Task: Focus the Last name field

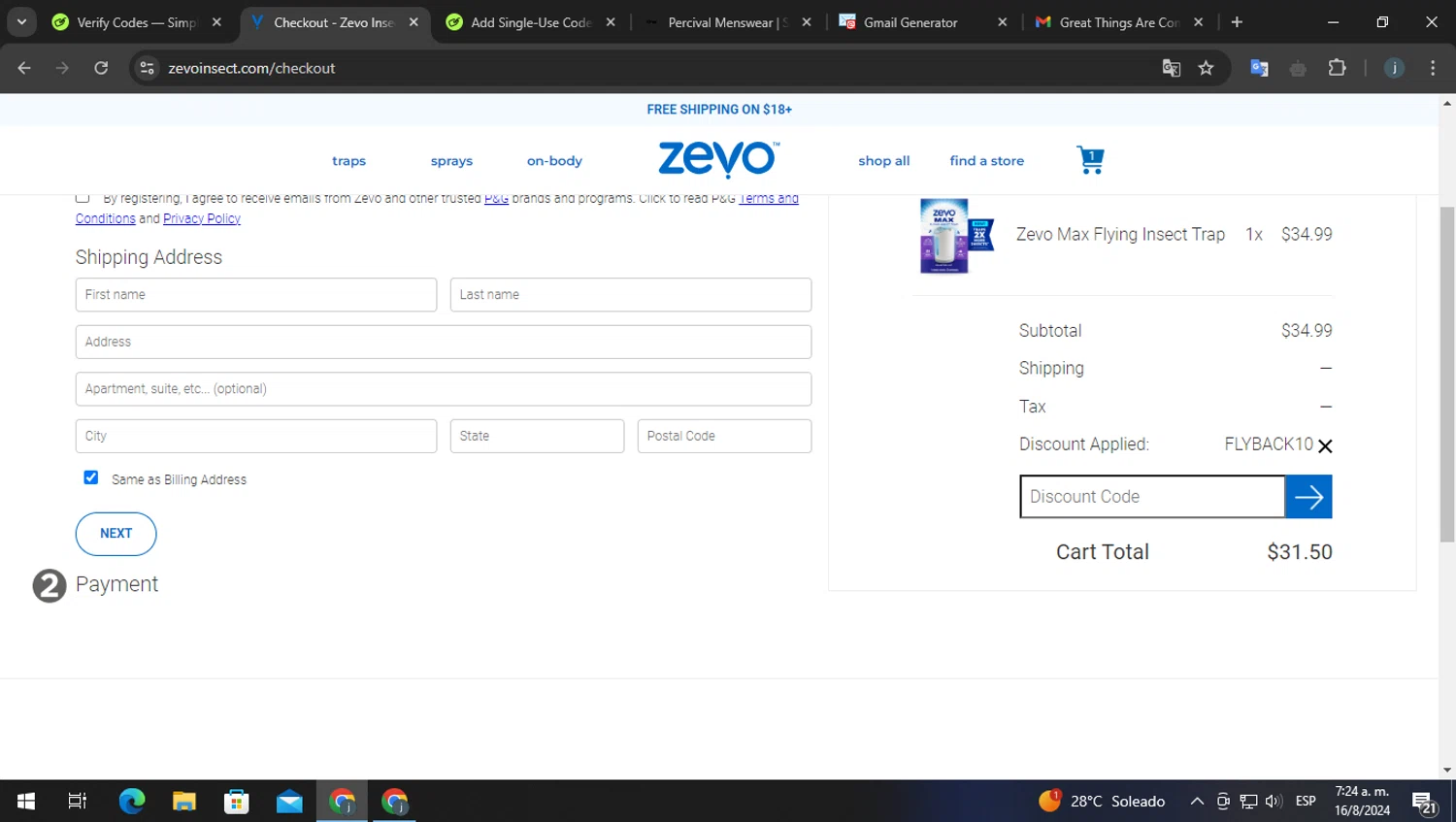Action: click(x=631, y=295)
